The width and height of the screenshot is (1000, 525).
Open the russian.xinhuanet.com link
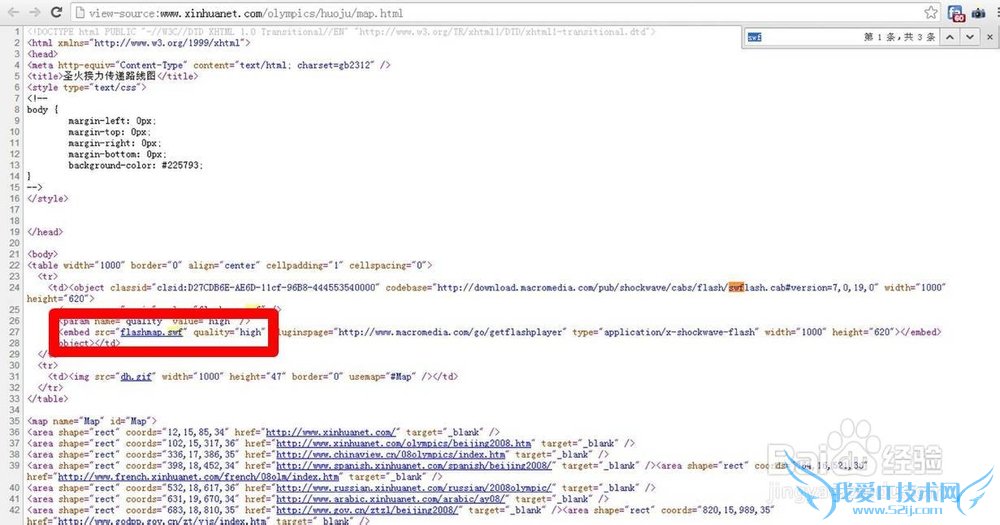point(414,488)
